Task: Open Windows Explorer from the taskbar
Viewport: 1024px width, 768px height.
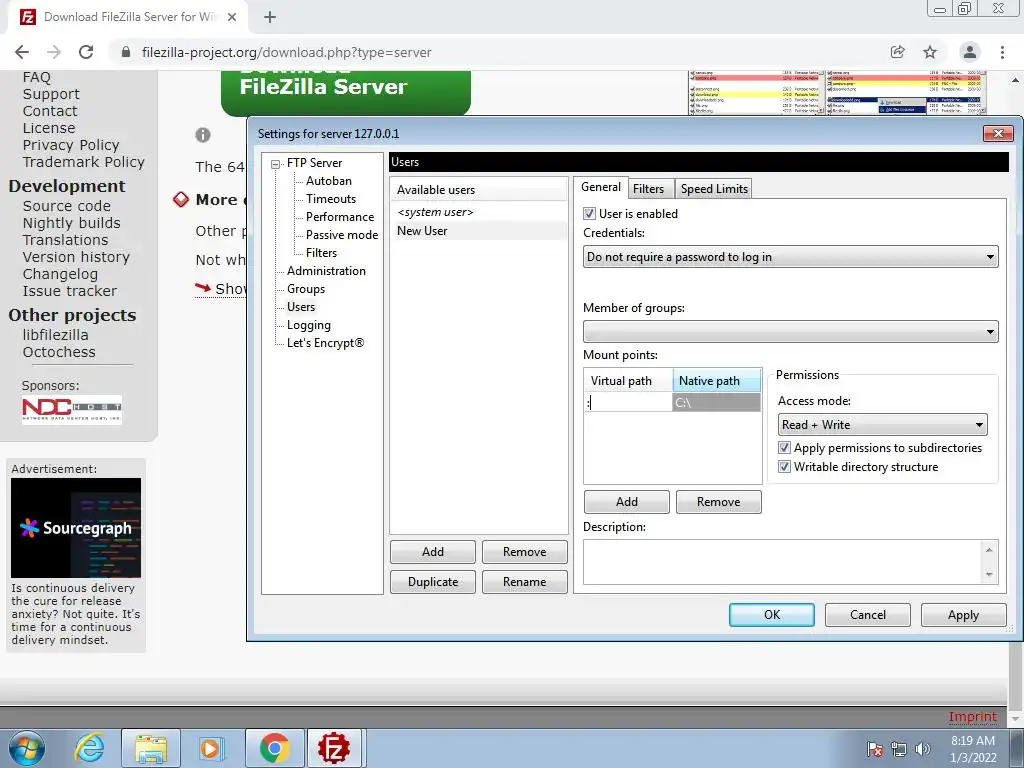Action: pos(151,748)
